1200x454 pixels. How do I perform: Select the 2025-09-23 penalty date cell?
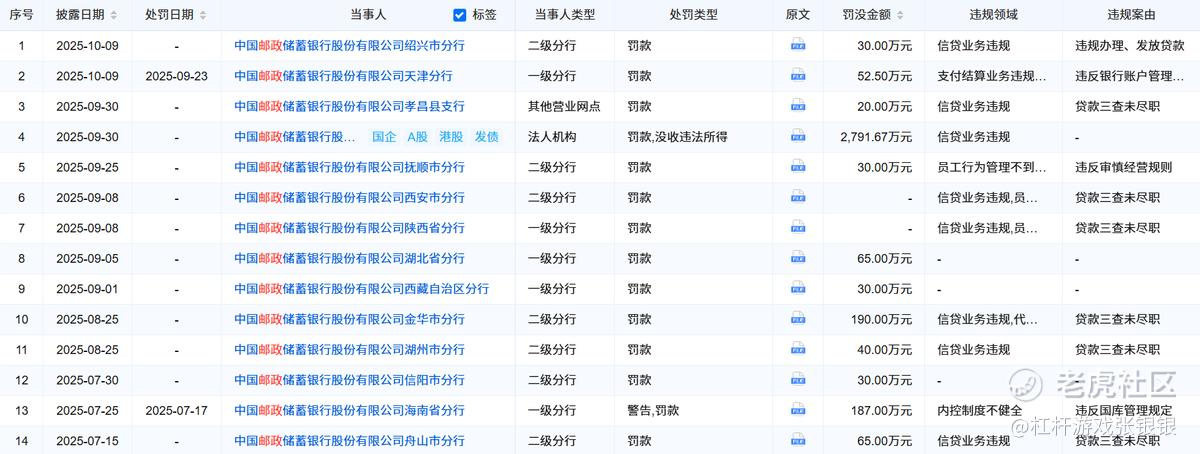(176, 76)
